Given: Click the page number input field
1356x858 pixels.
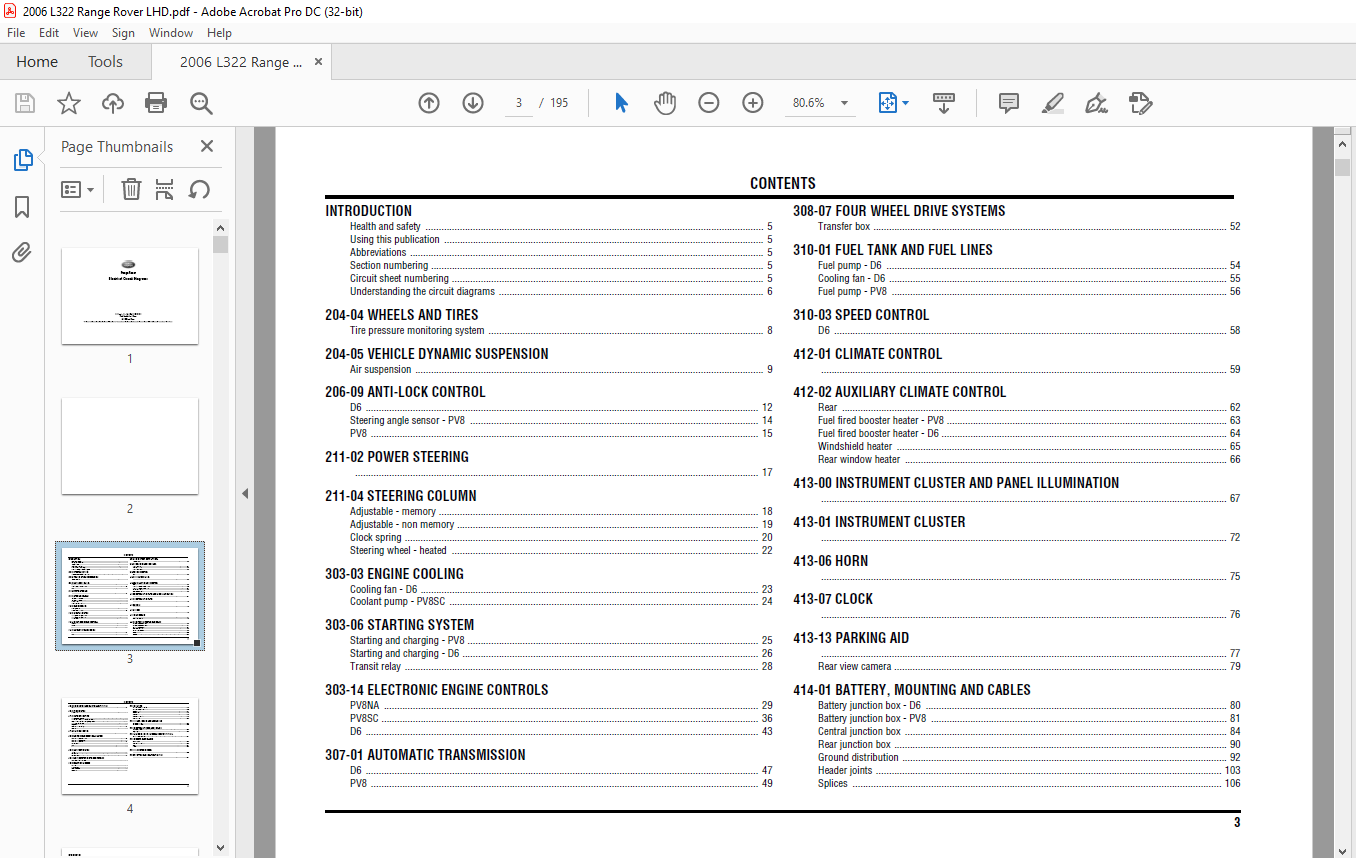Looking at the screenshot, I should point(519,103).
